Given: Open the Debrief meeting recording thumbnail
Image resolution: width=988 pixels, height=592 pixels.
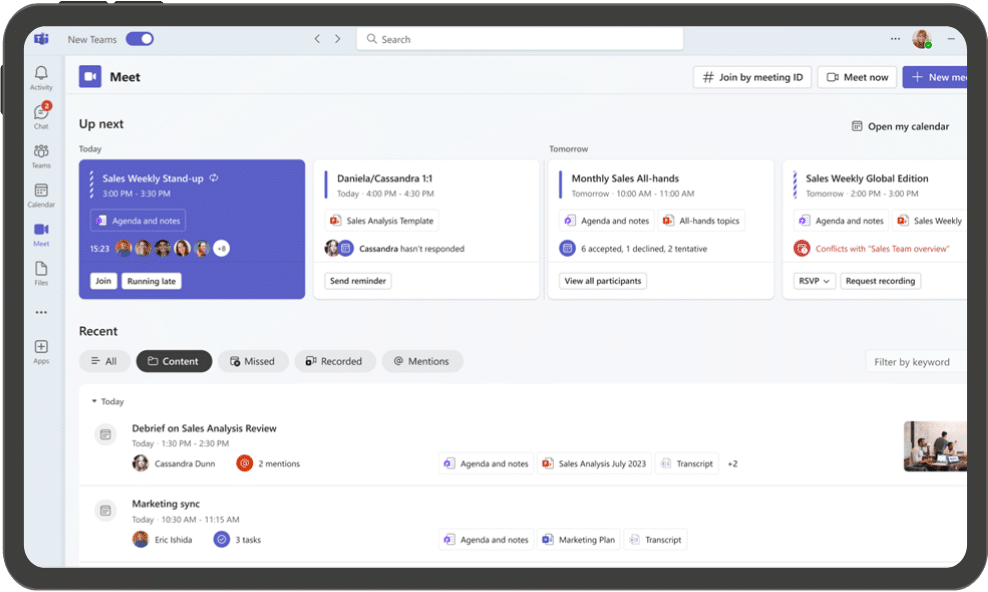Looking at the screenshot, I should (935, 446).
